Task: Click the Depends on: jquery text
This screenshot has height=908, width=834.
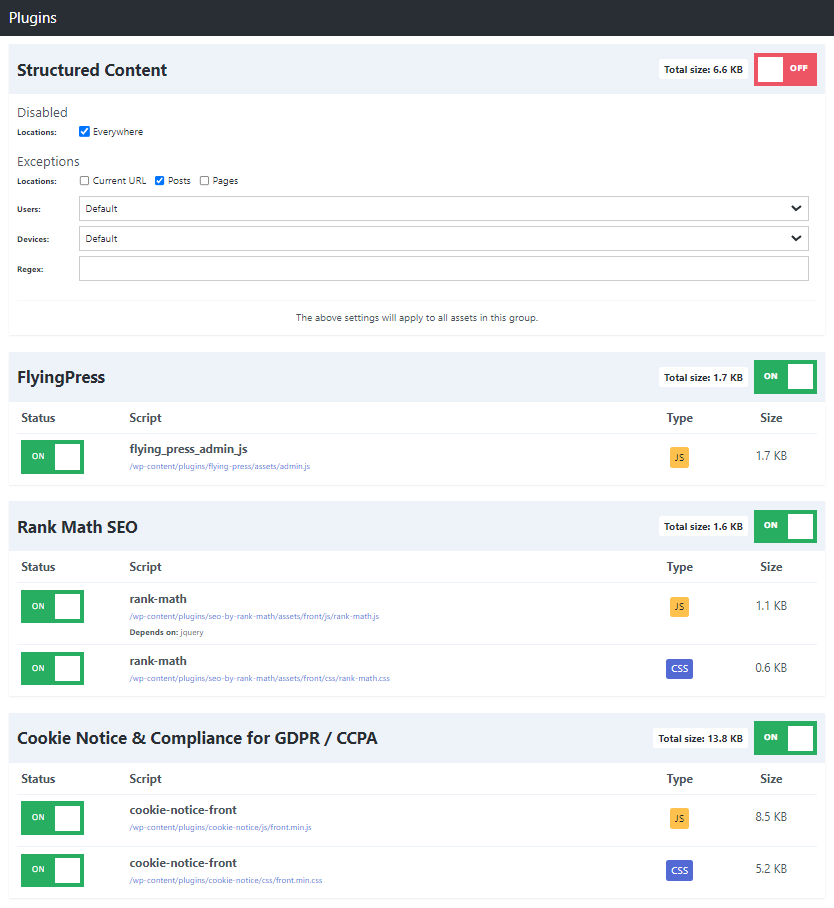Action: click(x=166, y=632)
